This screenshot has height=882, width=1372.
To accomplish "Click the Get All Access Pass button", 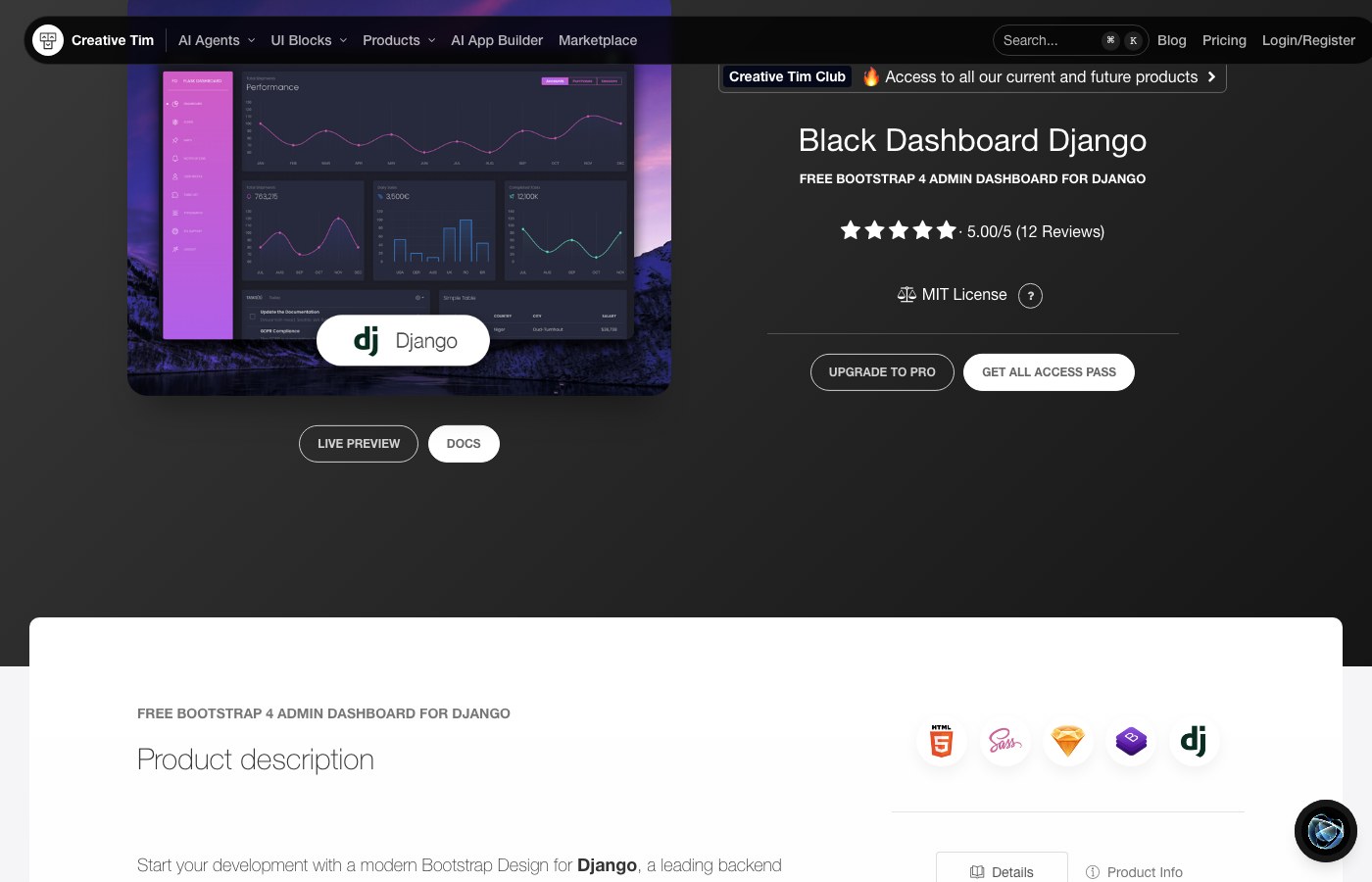I will click(x=1049, y=372).
